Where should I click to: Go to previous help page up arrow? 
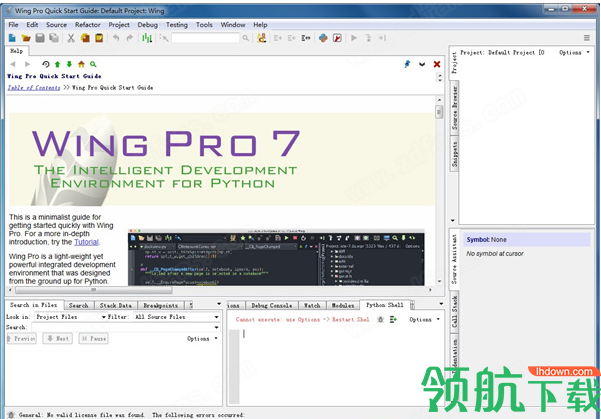point(57,64)
